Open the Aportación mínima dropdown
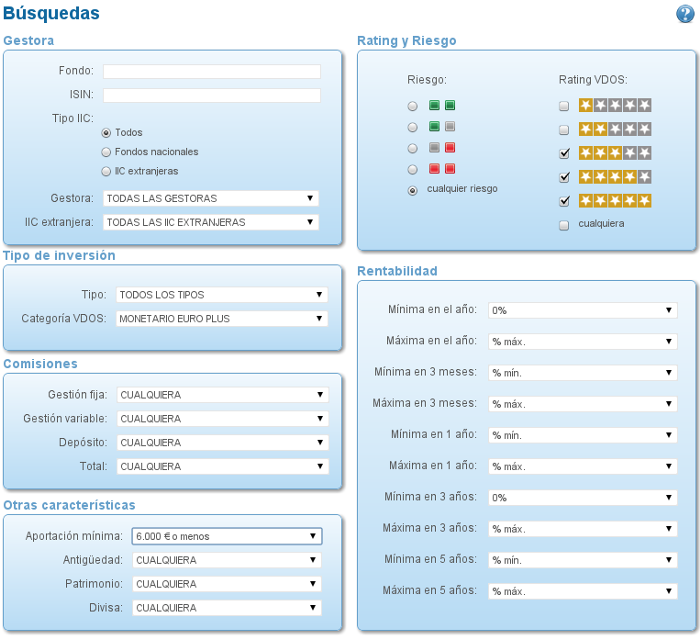This screenshot has height=639, width=700. tap(227, 536)
